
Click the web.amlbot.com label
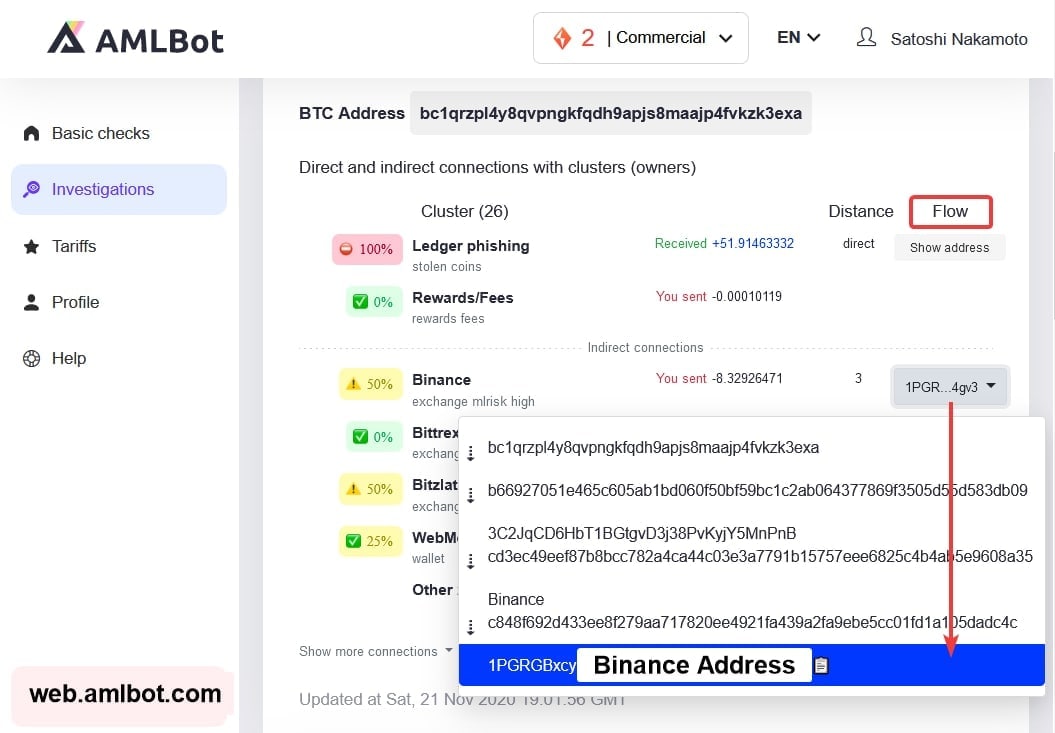click(124, 694)
